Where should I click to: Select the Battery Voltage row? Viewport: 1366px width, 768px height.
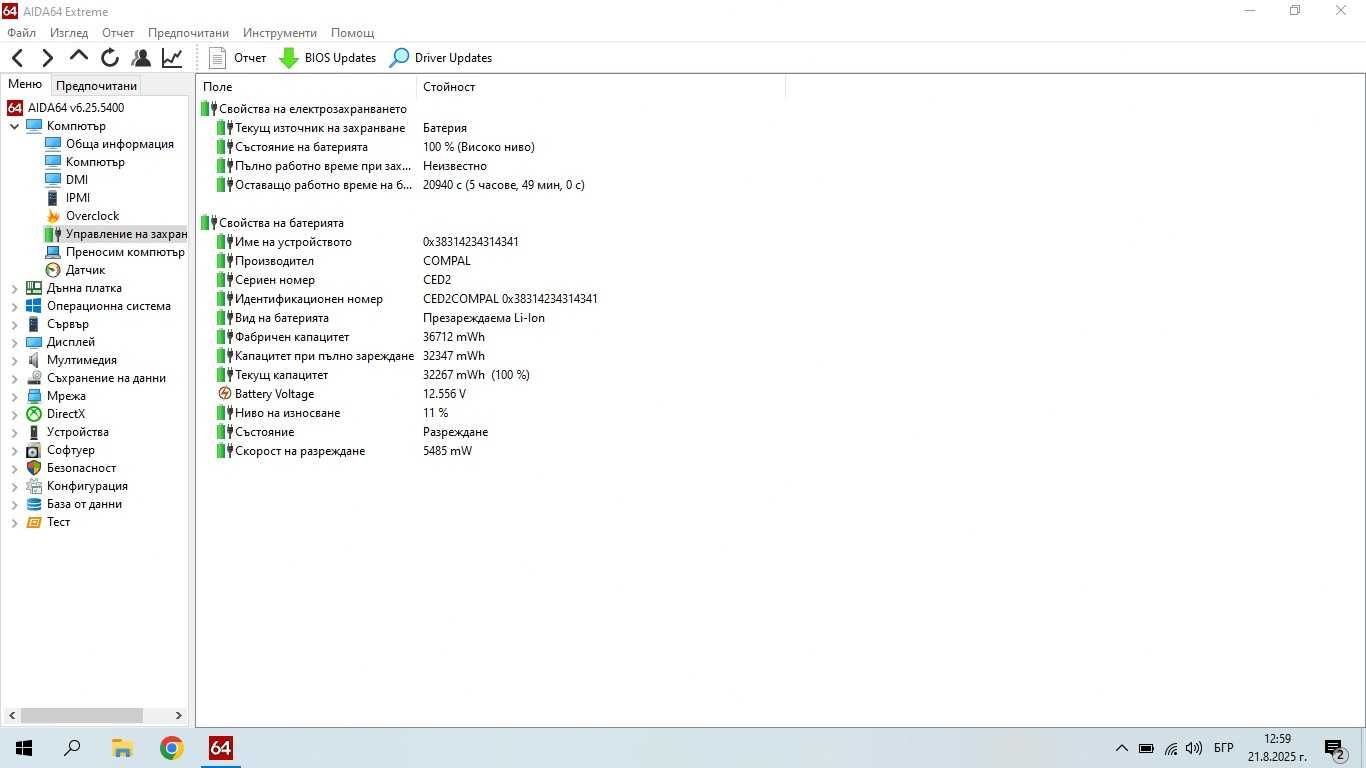pyautogui.click(x=341, y=394)
